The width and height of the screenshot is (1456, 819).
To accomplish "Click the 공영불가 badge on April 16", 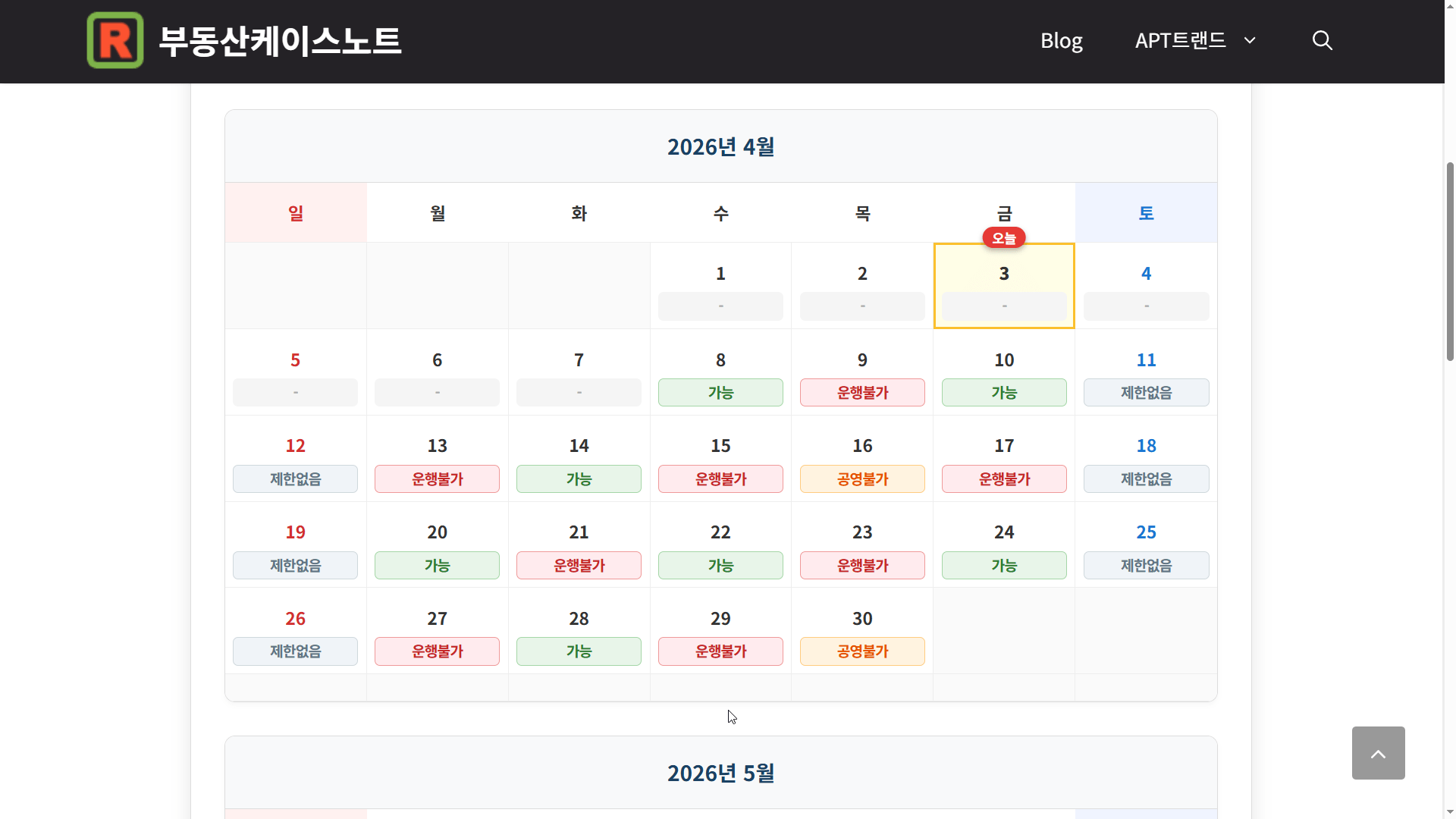I will point(862,479).
